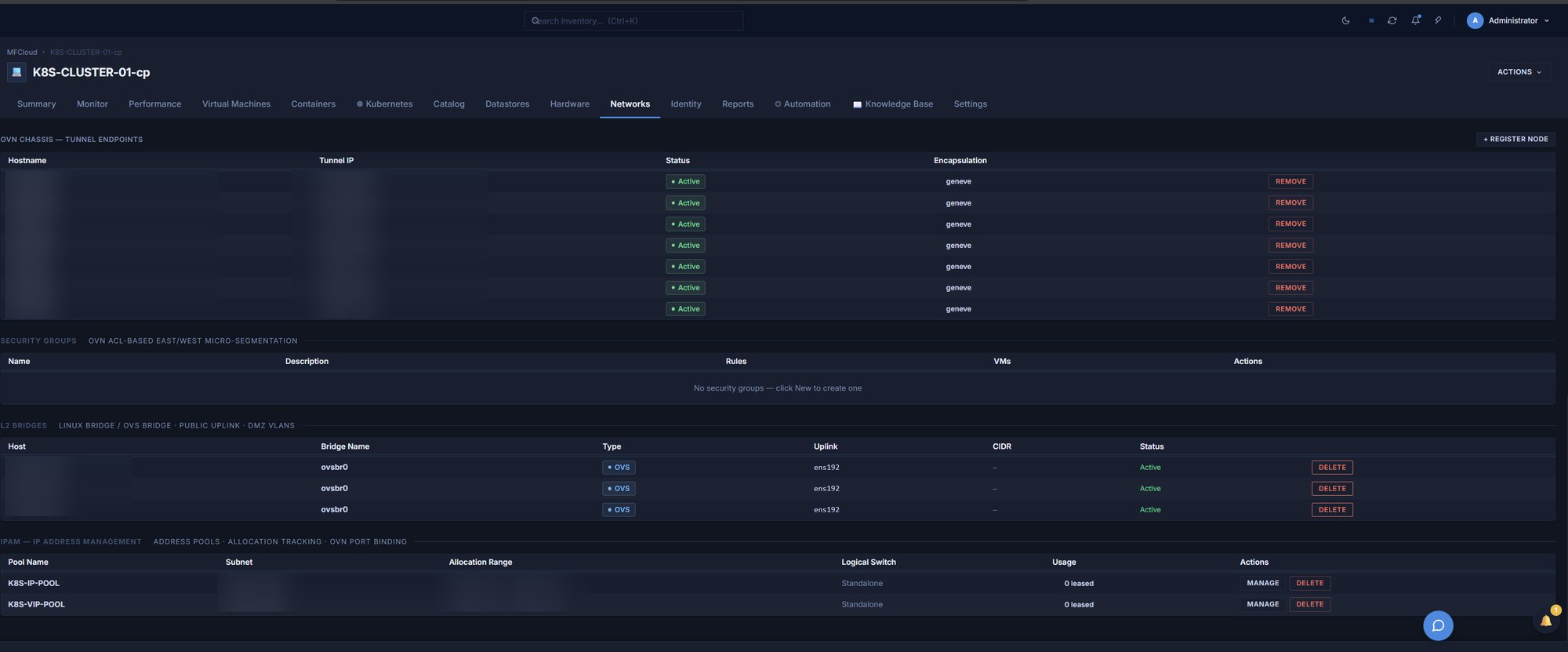This screenshot has width=1568, height=652.
Task: Open the Identity tab
Action: pyautogui.click(x=686, y=104)
